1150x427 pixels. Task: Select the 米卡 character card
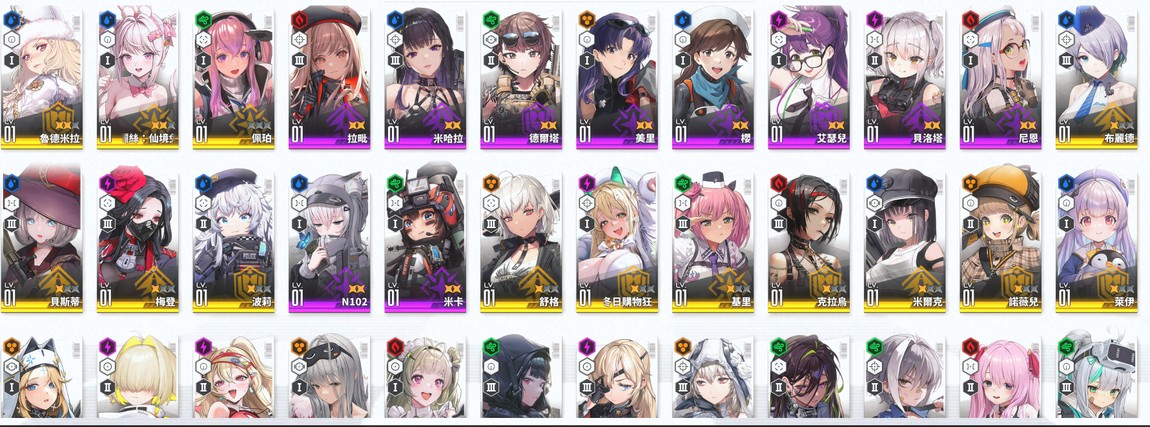[x=425, y=242]
